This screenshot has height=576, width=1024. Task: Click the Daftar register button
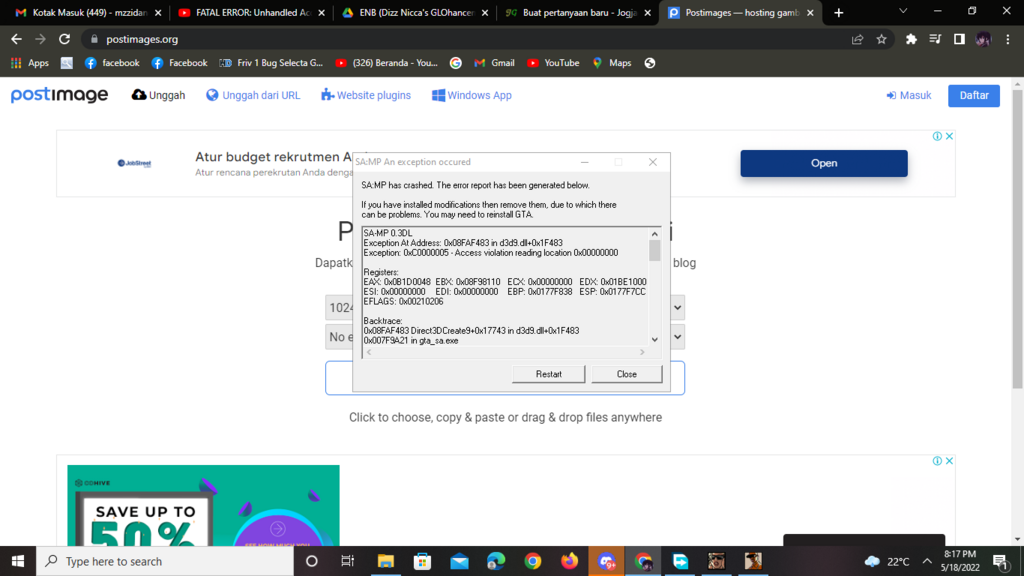coord(974,95)
